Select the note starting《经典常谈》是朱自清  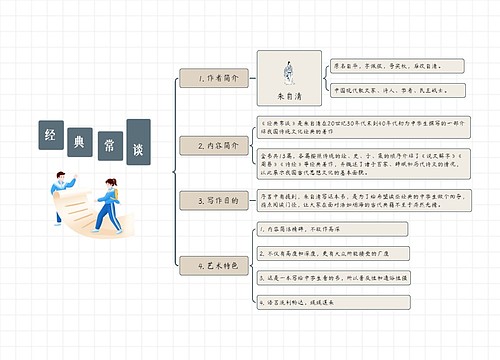[x=364, y=127]
